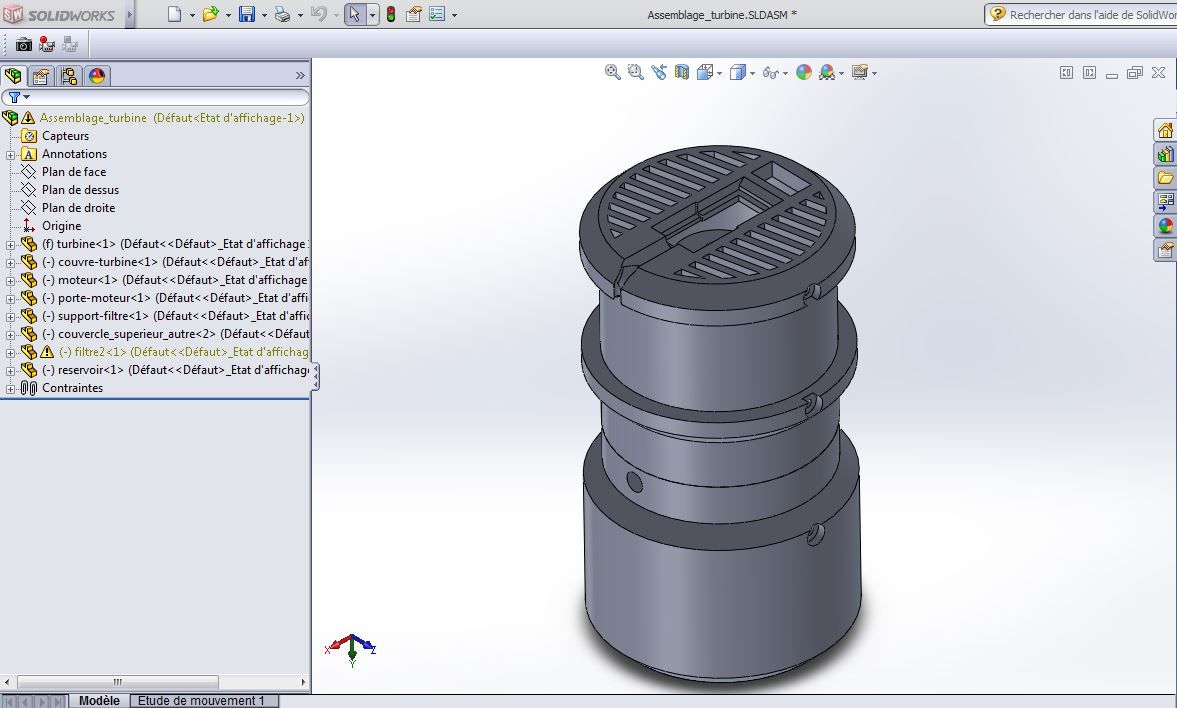1177x708 pixels.
Task: Select the Modèle tab
Action: [x=98, y=701]
